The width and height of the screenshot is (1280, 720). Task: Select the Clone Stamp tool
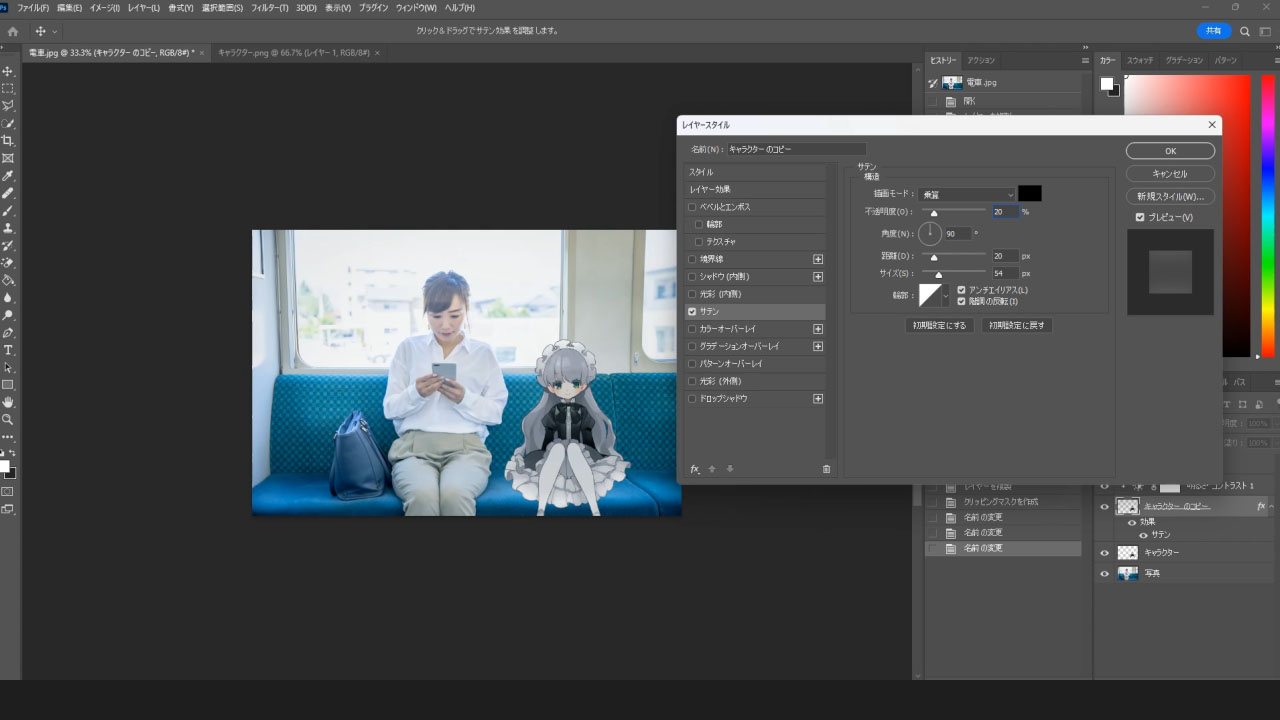[x=8, y=228]
